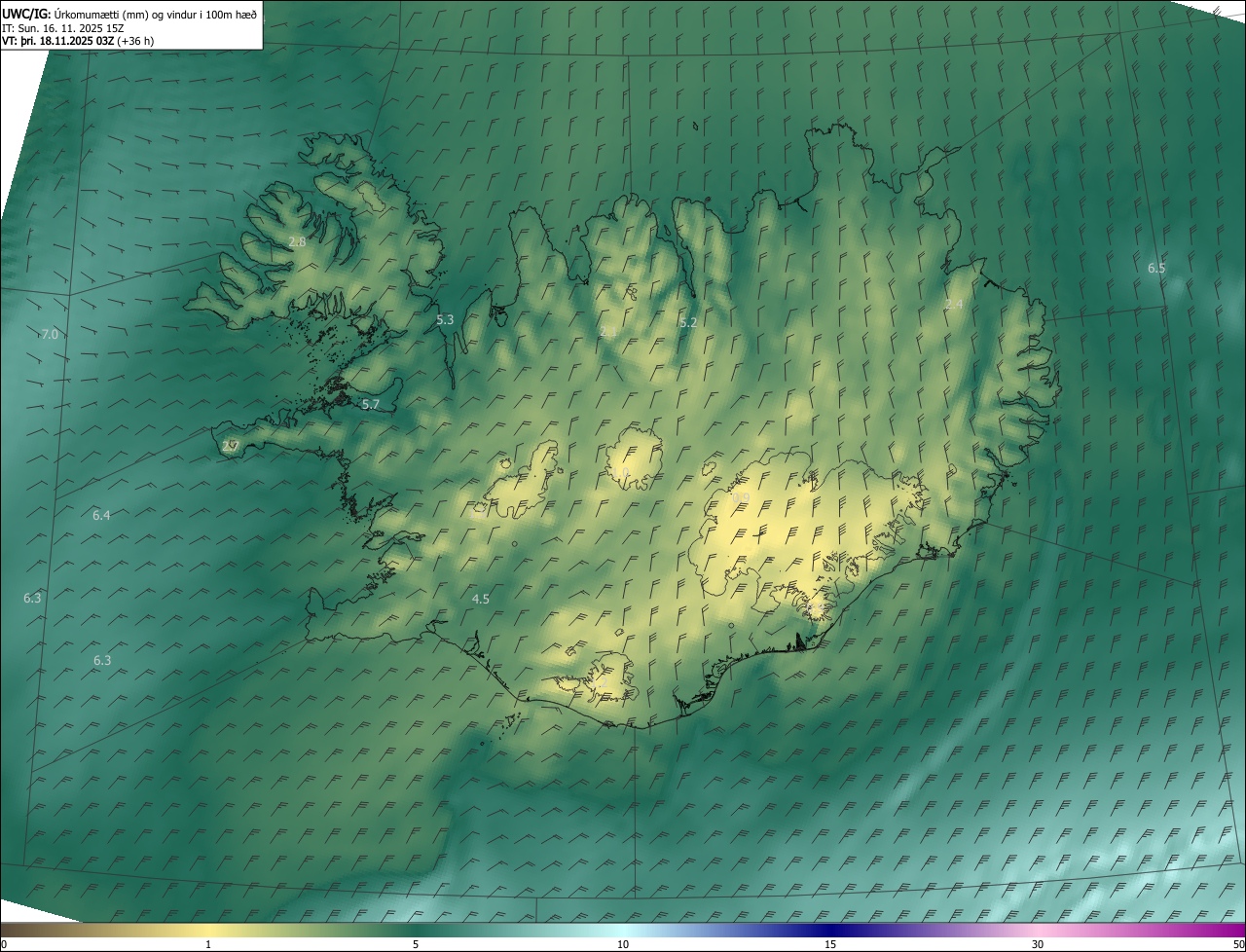Click the 'VT: þri. 18.11.2025 03Z (+36 h)' line
The width and height of the screenshot is (1246, 952).
77,41
